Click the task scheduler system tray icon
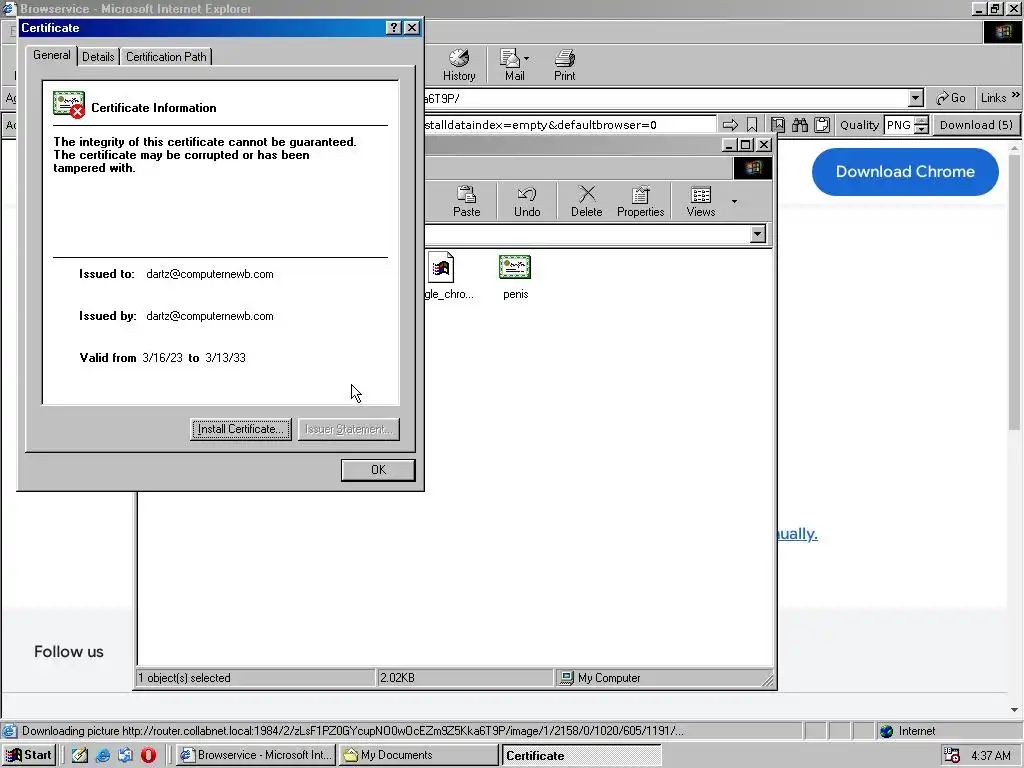Screen dimensions: 1024x768 (952, 756)
